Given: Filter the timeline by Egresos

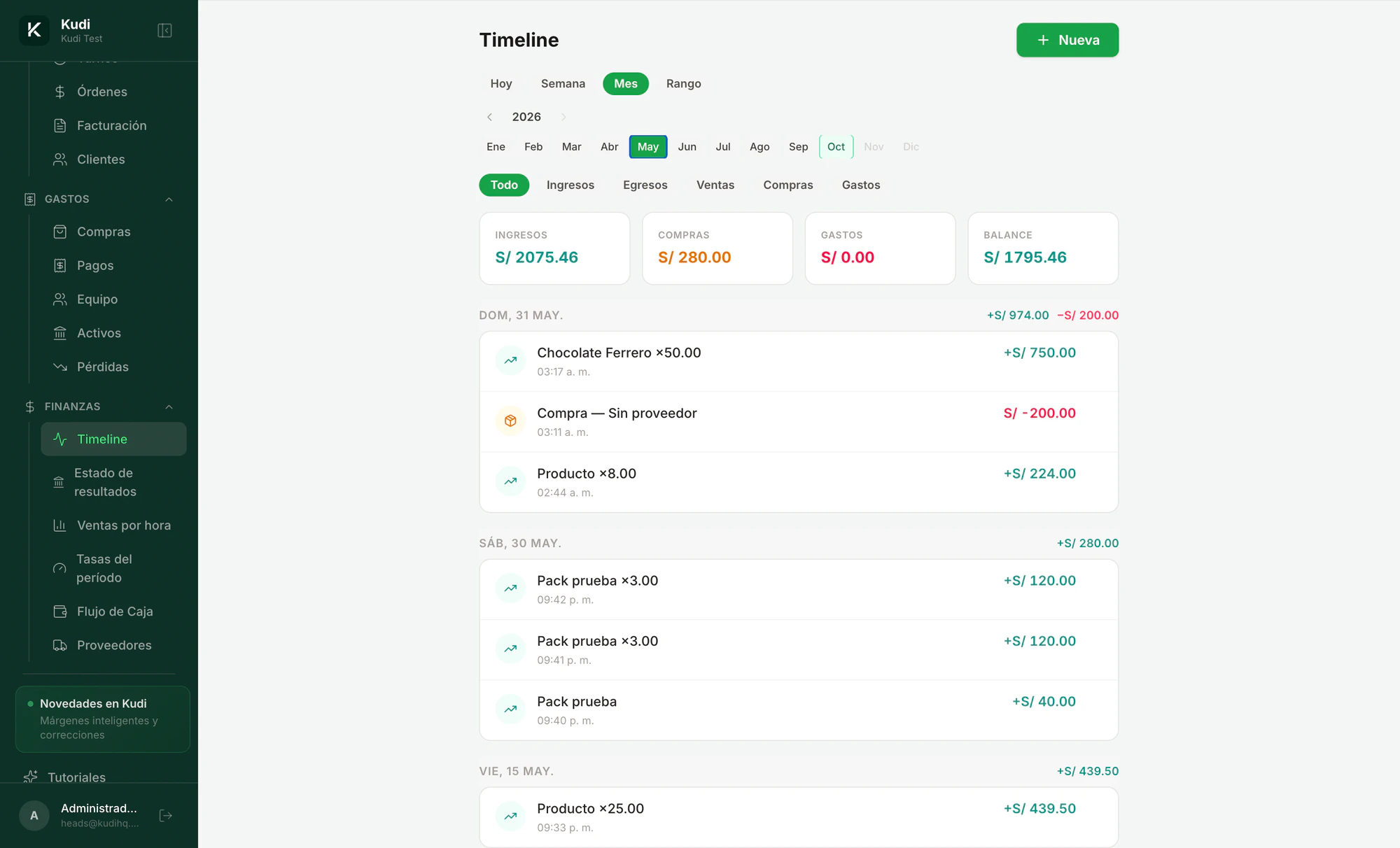Looking at the screenshot, I should pos(645,185).
